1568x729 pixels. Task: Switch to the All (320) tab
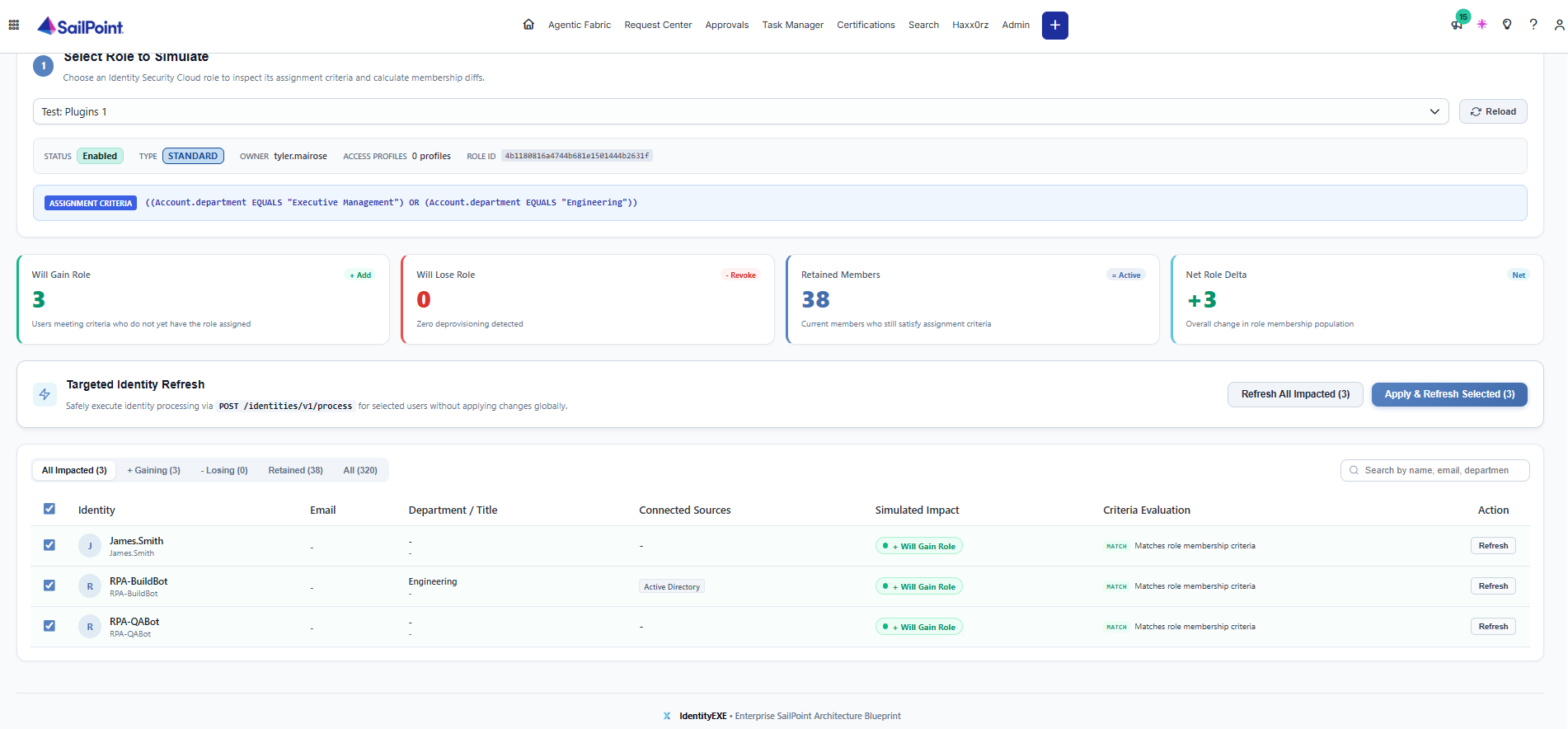point(360,470)
